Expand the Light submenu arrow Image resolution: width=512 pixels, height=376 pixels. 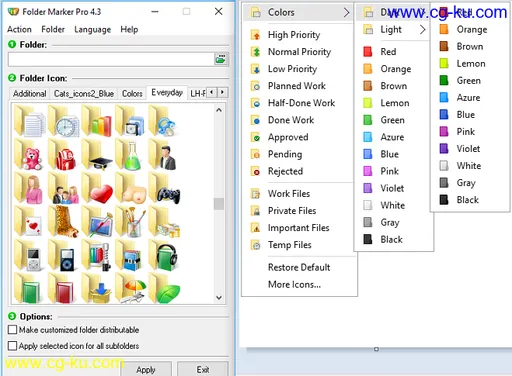tap(423, 30)
